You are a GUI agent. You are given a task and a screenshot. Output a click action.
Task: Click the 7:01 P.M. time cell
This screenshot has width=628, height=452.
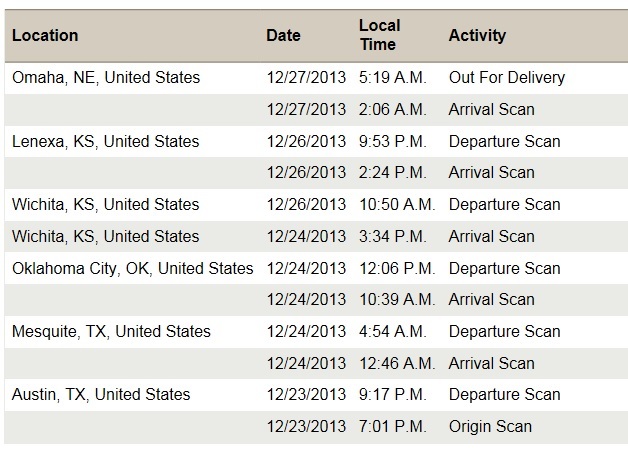392,426
